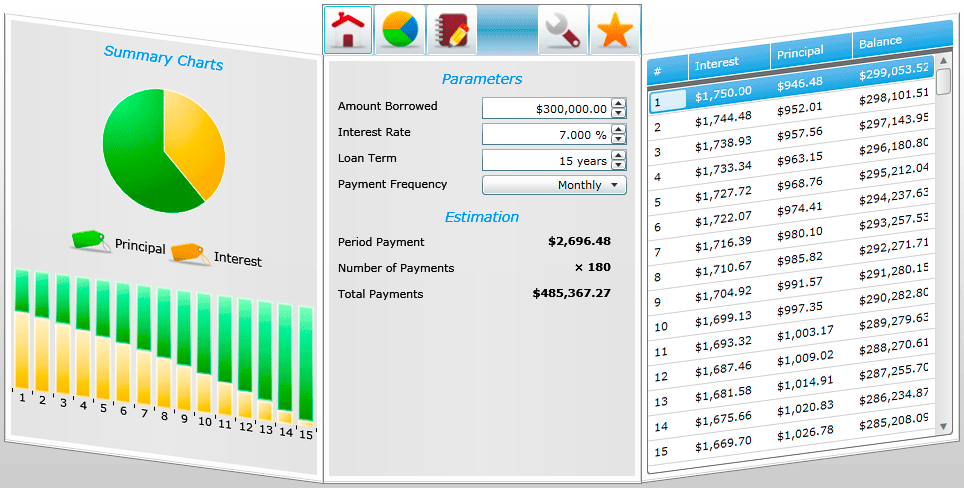The image size is (964, 488).
Task: Sort table by Interest column header
Action: click(729, 60)
